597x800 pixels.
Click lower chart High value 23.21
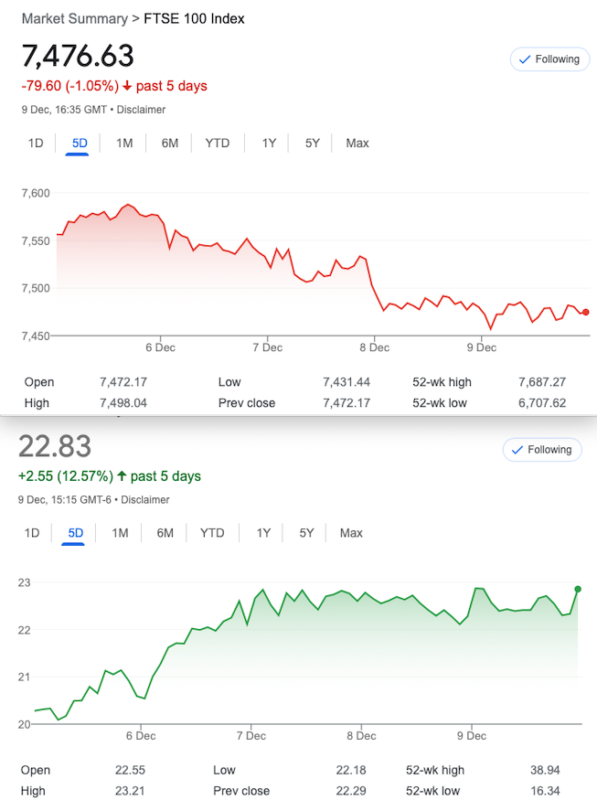tap(130, 791)
